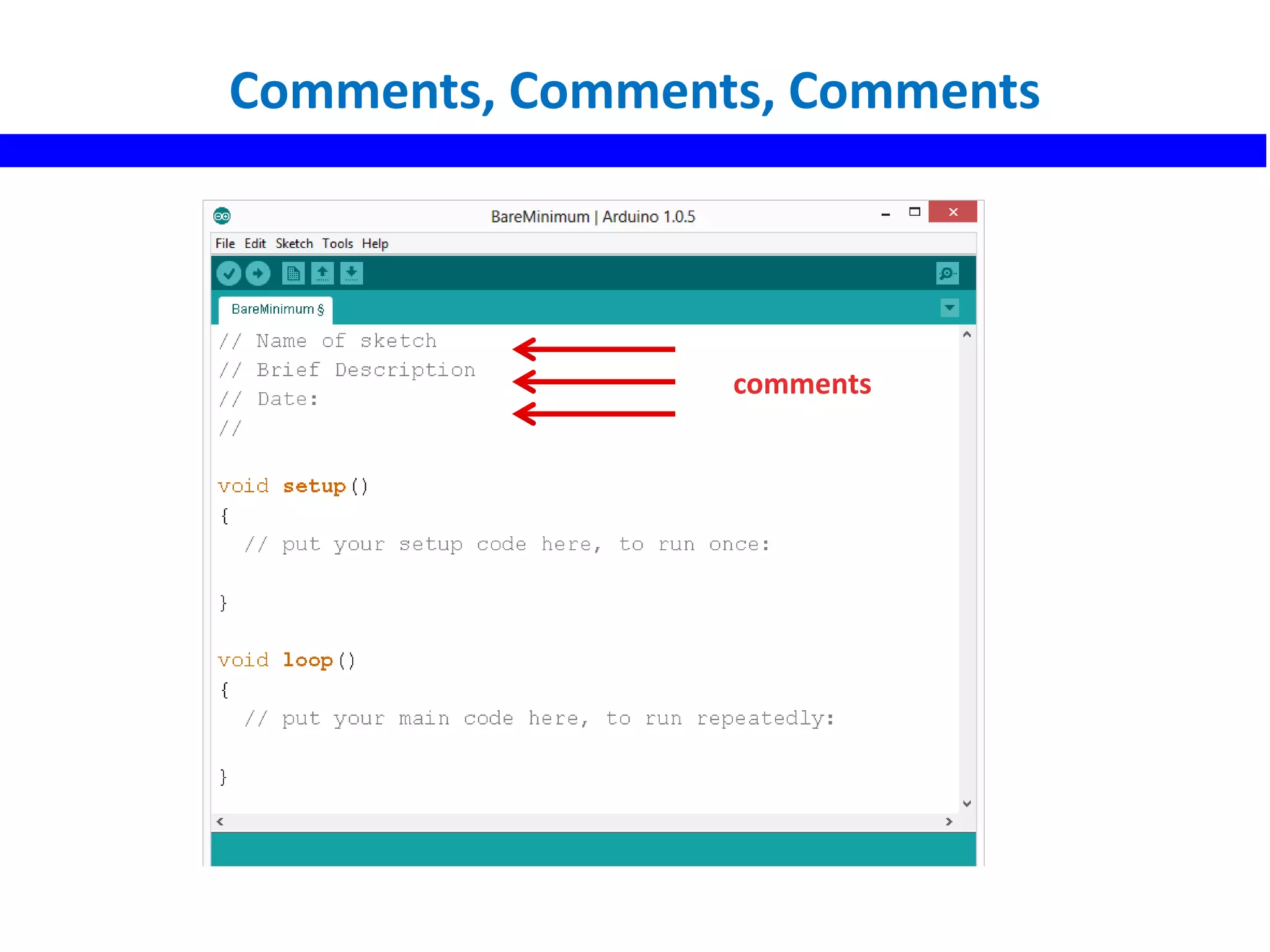Image resolution: width=1270 pixels, height=952 pixels.
Task: Open the Help menu
Action: pyautogui.click(x=375, y=244)
